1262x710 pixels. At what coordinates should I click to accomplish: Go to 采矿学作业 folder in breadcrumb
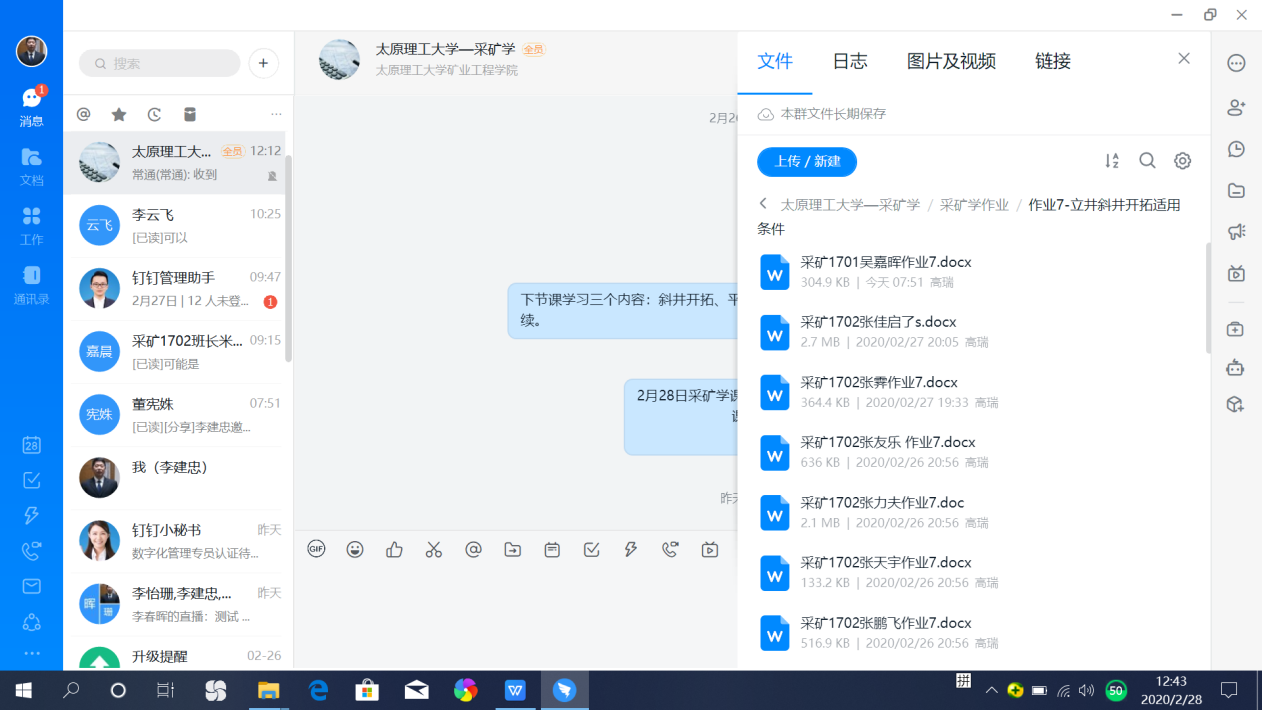(973, 205)
